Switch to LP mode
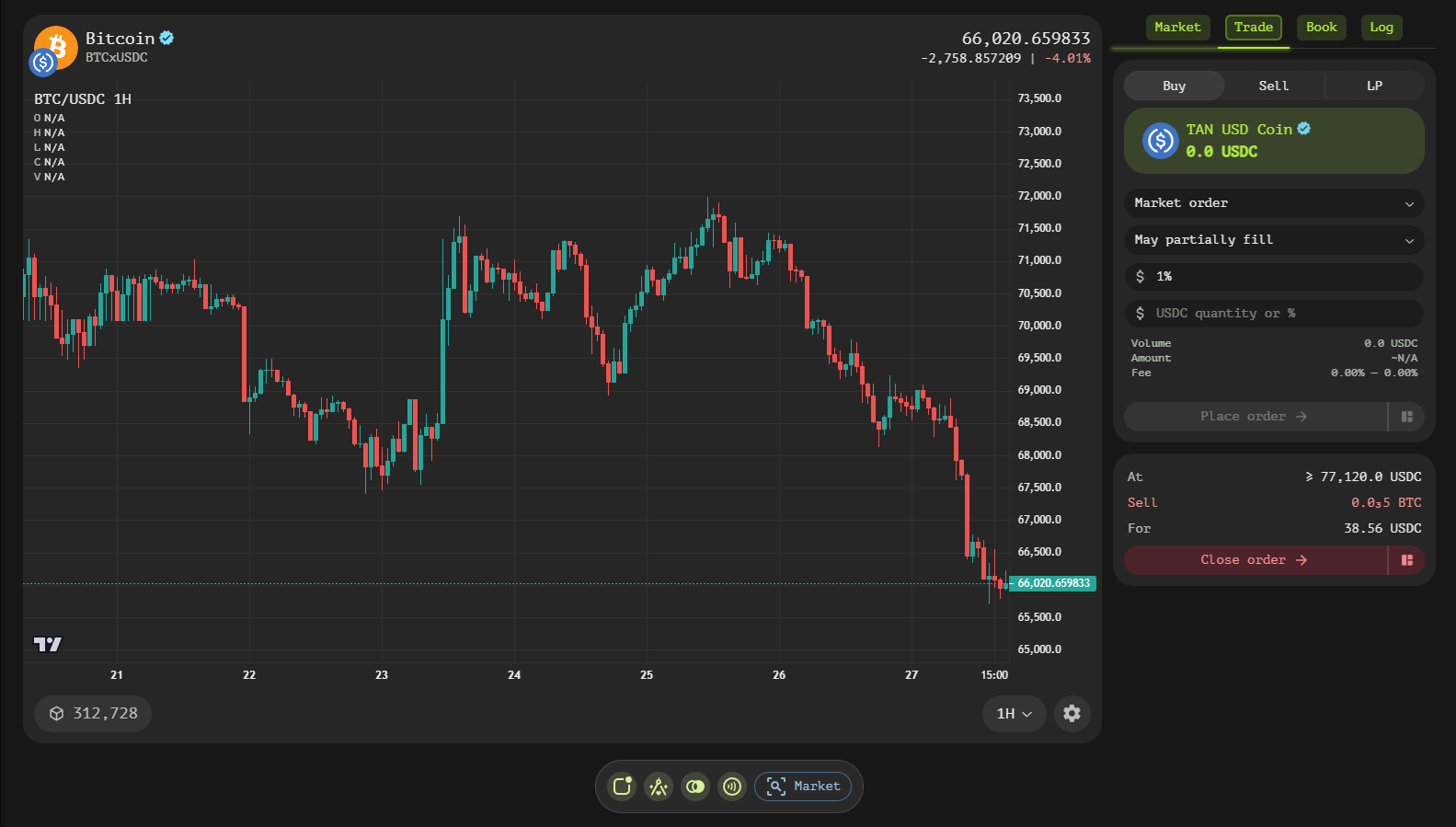Screen dimensions: 1456x827 [x=1374, y=86]
